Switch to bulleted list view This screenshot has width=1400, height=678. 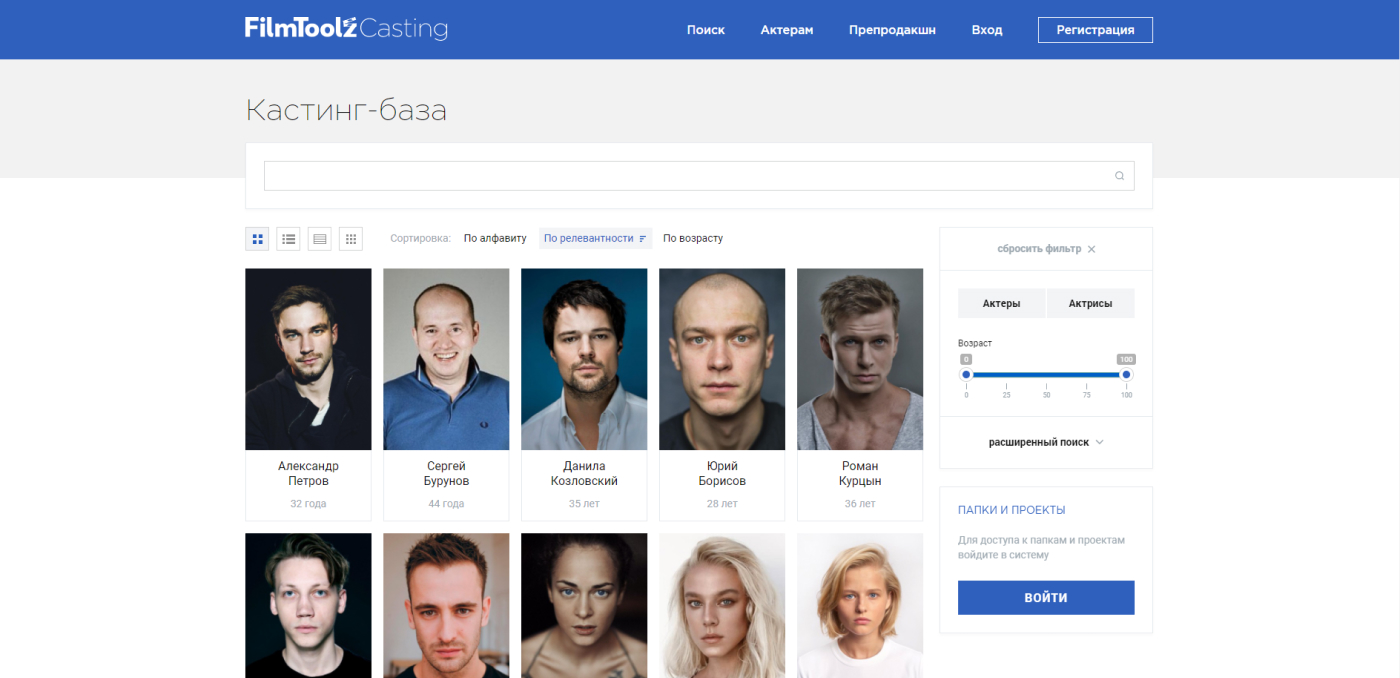pyautogui.click(x=289, y=239)
